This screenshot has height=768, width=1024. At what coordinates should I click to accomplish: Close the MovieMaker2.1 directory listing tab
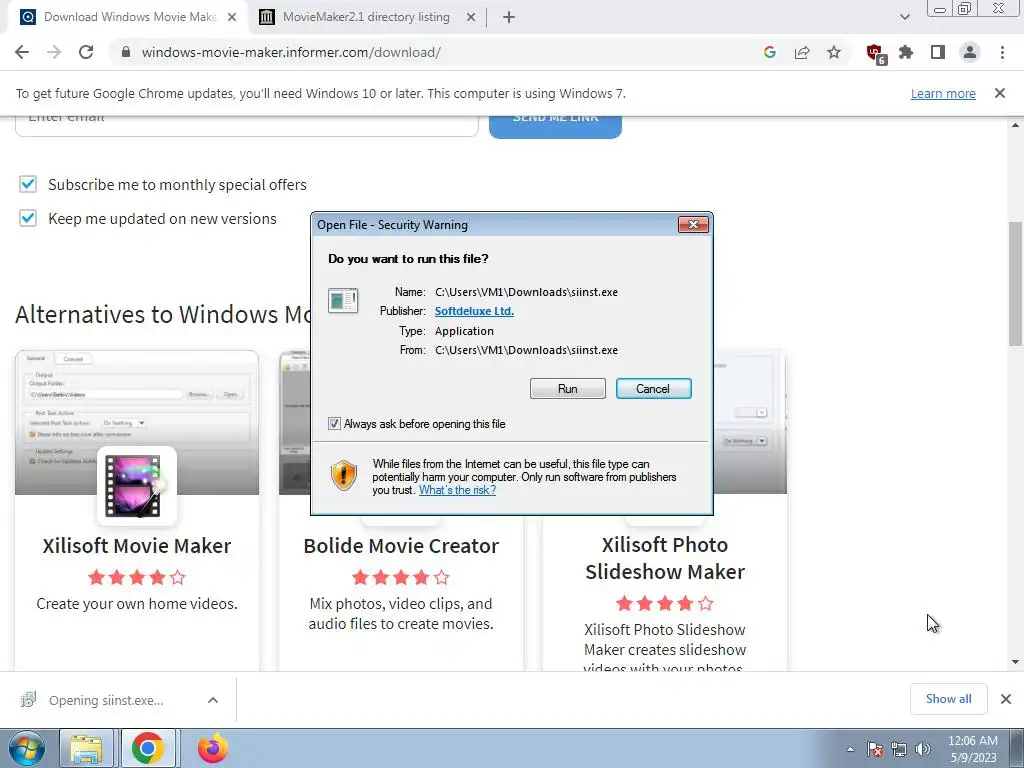click(x=471, y=18)
